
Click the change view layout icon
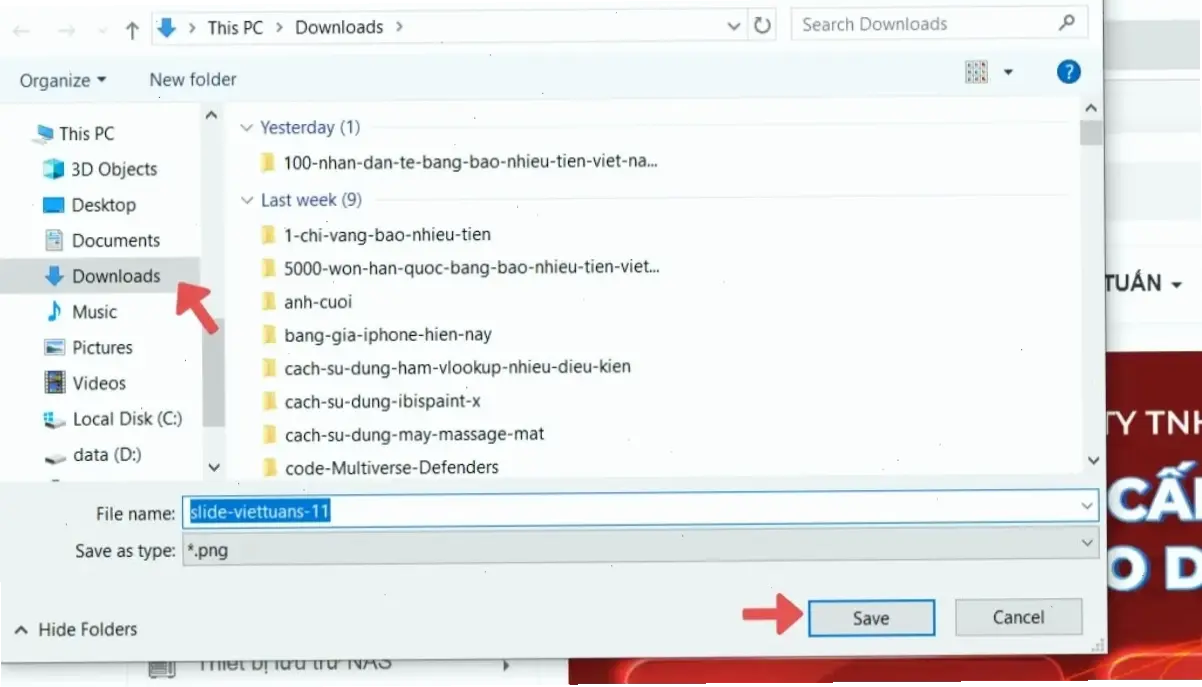point(976,72)
